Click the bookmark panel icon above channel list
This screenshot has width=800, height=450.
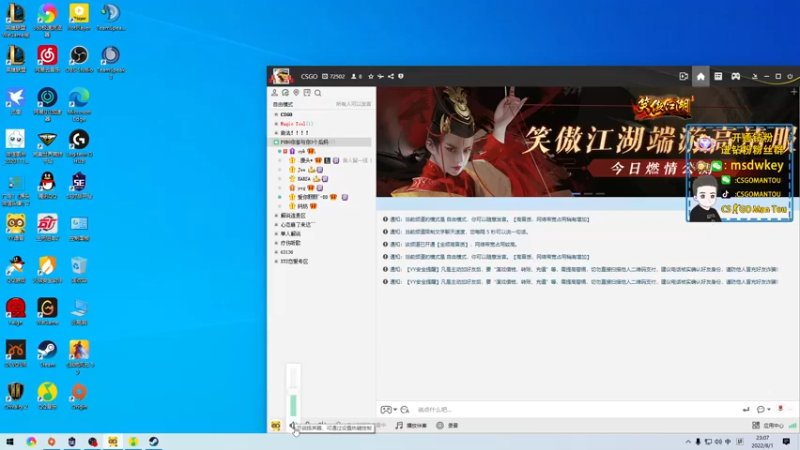coord(307,93)
